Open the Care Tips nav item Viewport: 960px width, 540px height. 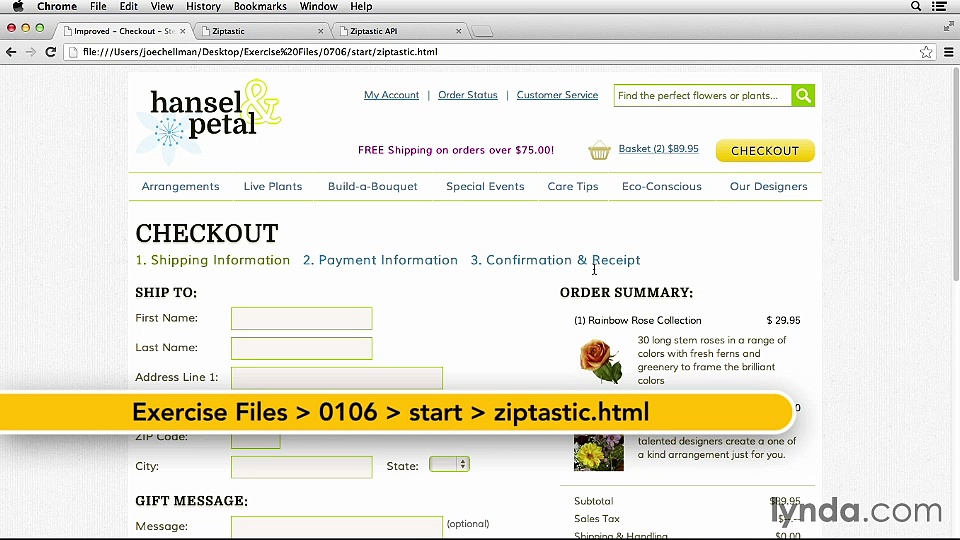pos(572,187)
